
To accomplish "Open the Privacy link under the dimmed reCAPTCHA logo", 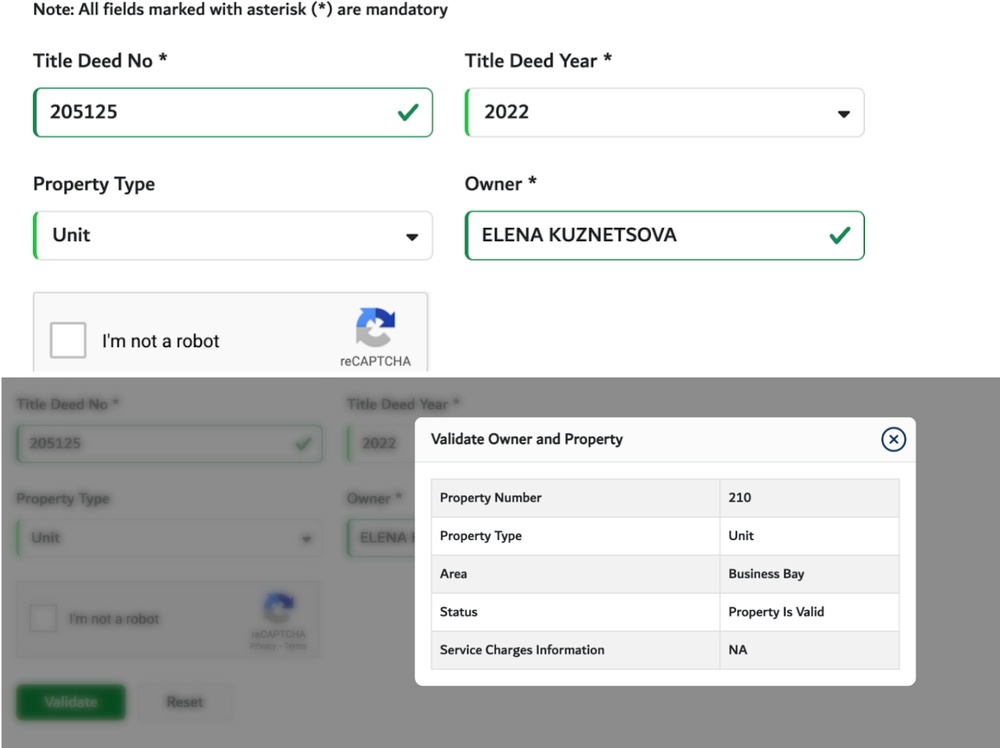I will pos(263,646).
